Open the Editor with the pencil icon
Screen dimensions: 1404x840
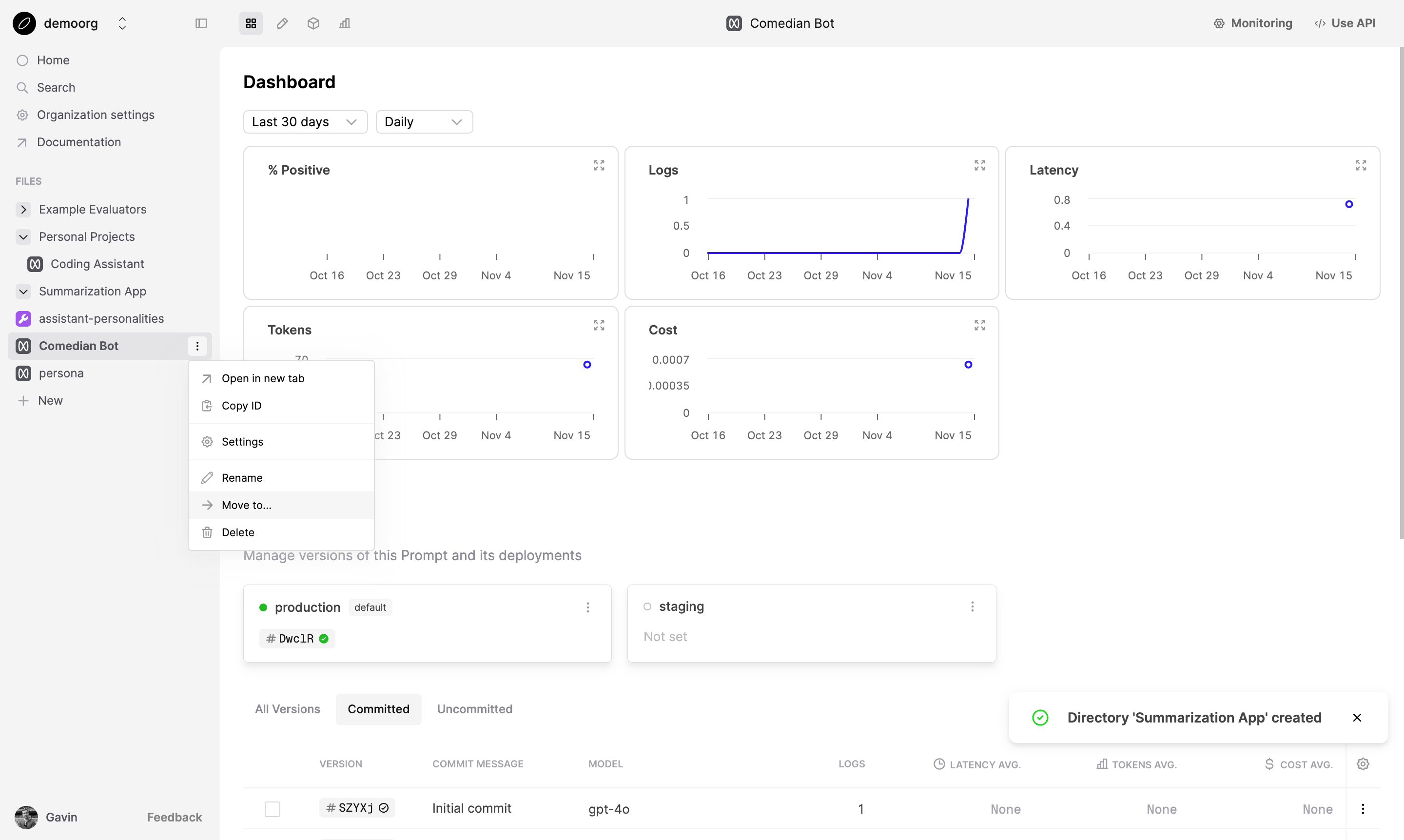coord(282,23)
